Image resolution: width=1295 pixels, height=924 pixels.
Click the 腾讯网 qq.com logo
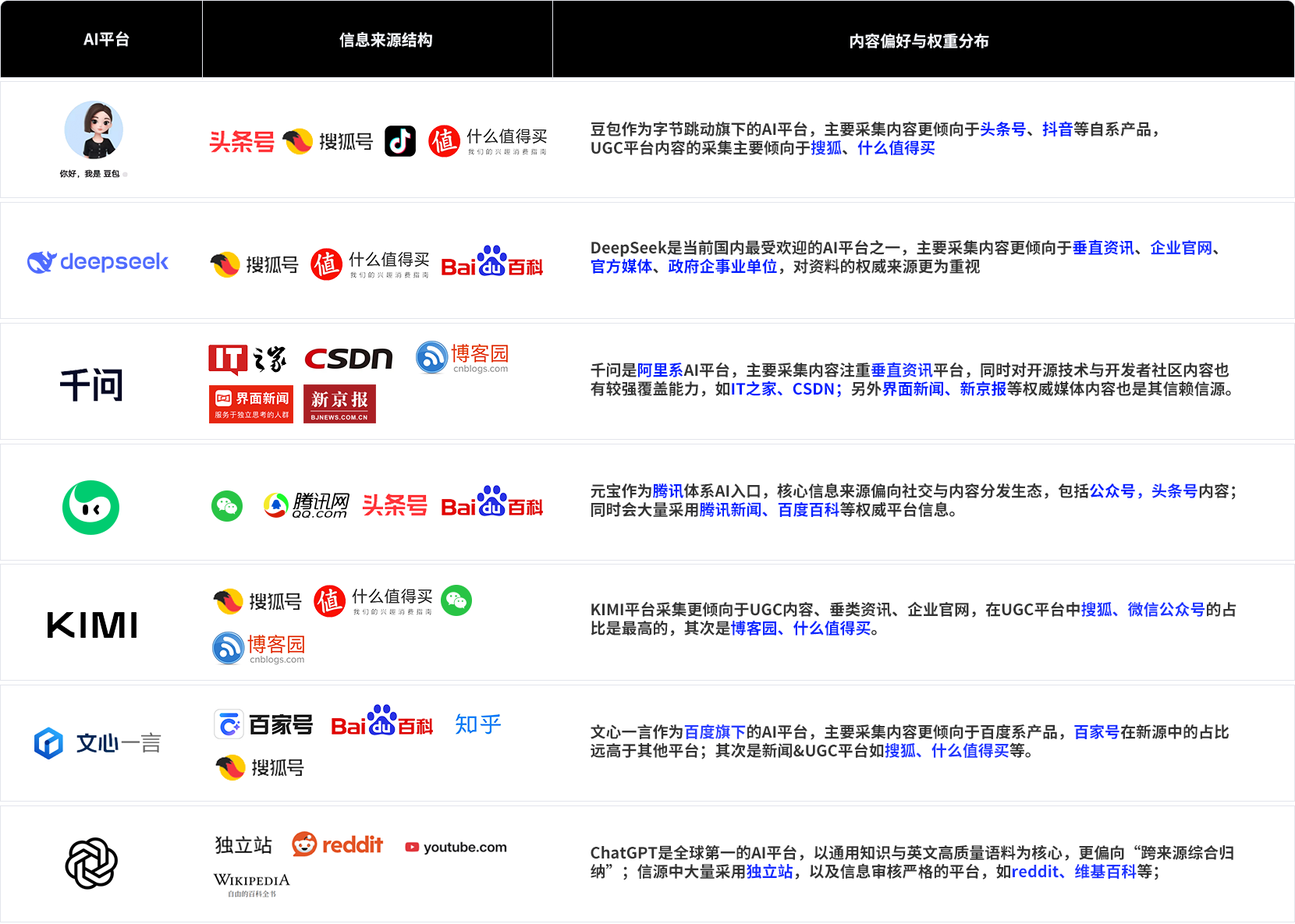[307, 506]
